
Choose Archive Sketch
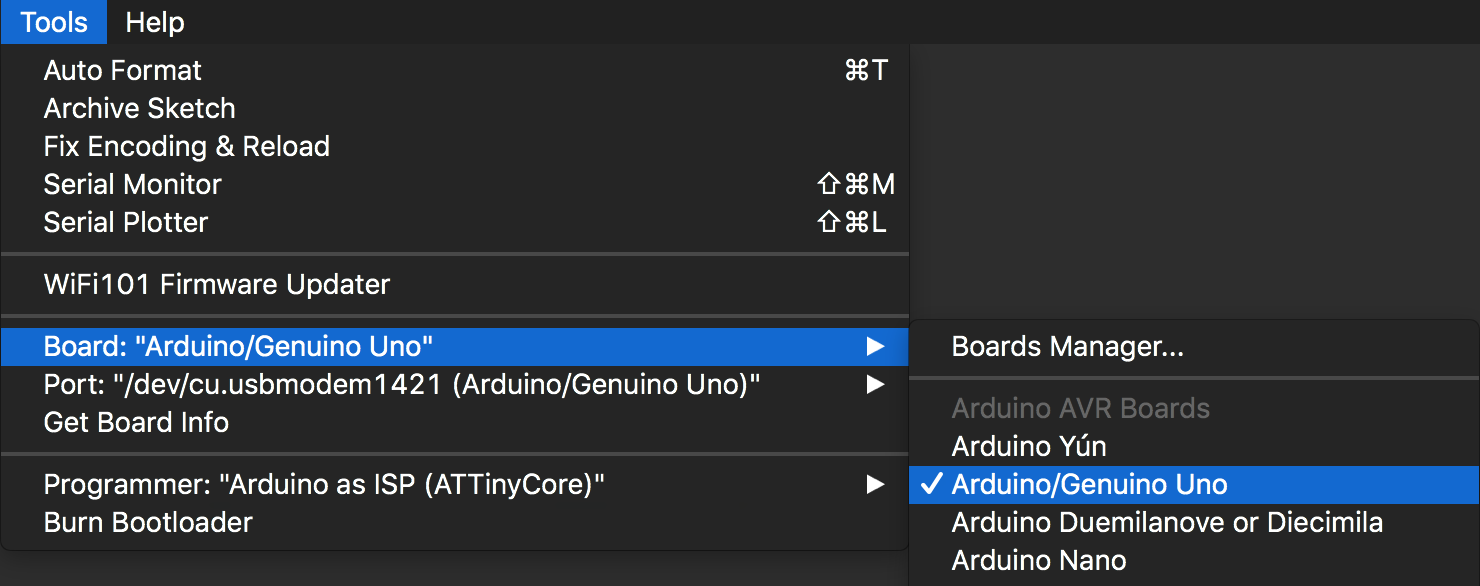point(140,109)
